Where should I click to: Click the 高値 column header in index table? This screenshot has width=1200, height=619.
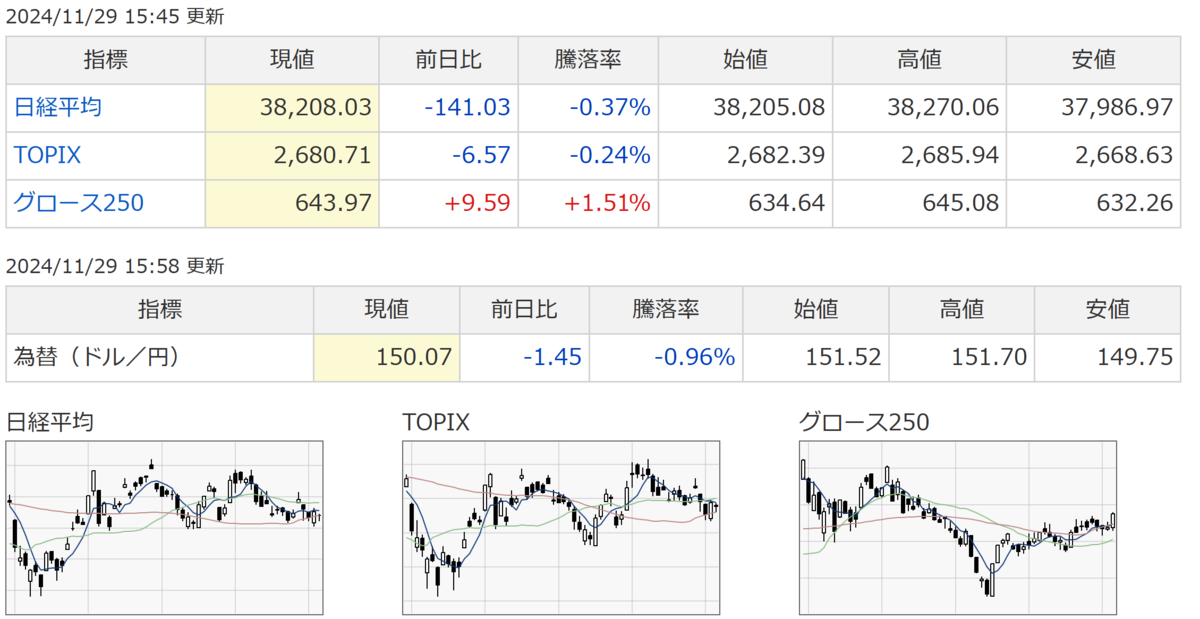[919, 60]
